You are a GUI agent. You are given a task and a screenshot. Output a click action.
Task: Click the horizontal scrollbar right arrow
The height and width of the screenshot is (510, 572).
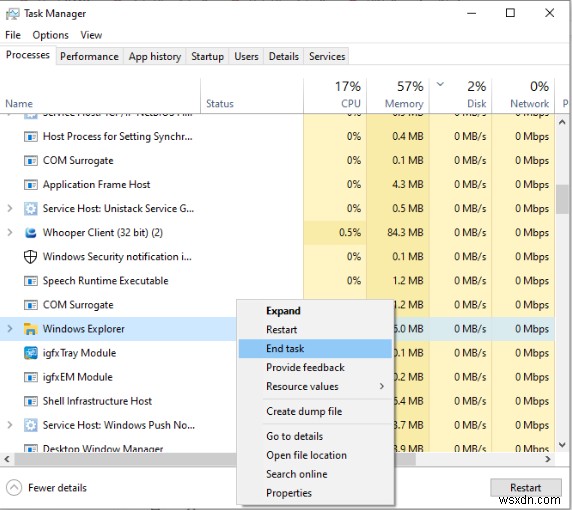point(548,459)
